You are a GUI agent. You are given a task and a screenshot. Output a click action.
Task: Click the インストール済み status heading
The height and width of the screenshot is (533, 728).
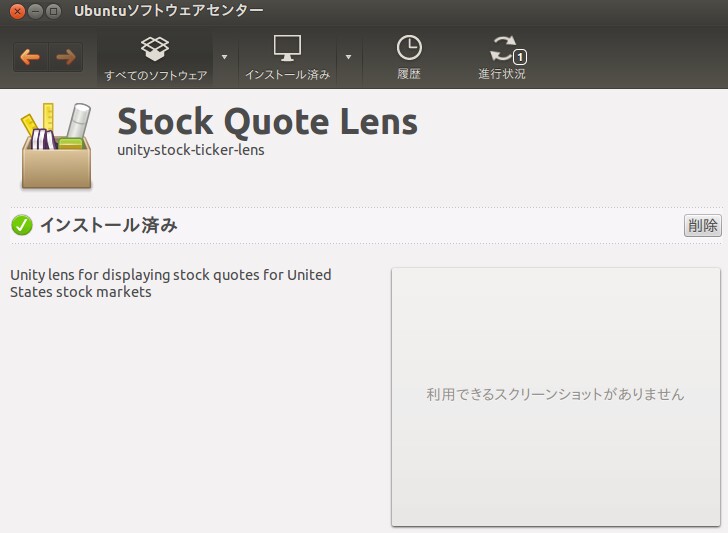[109, 225]
